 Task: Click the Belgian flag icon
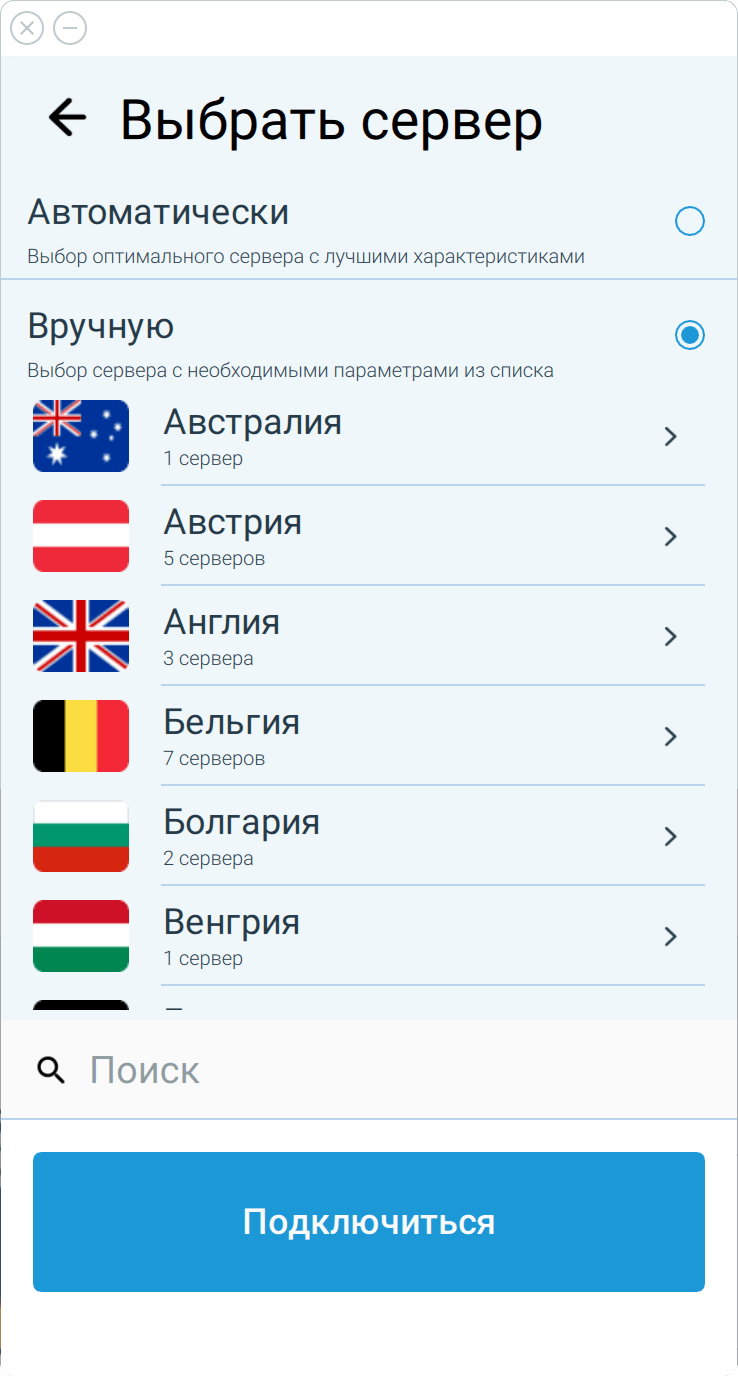tap(80, 736)
